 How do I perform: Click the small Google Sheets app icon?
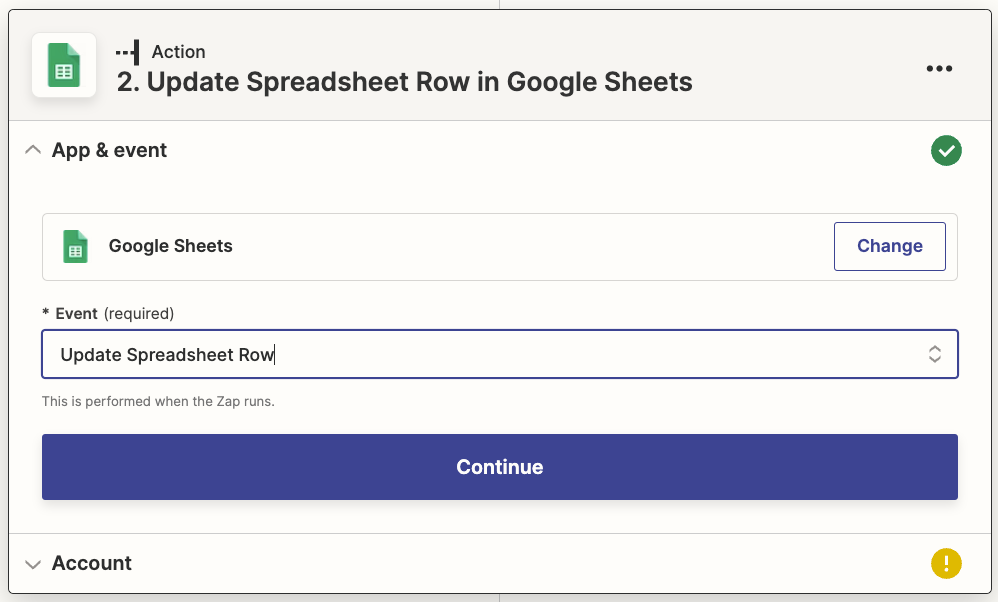click(x=76, y=246)
